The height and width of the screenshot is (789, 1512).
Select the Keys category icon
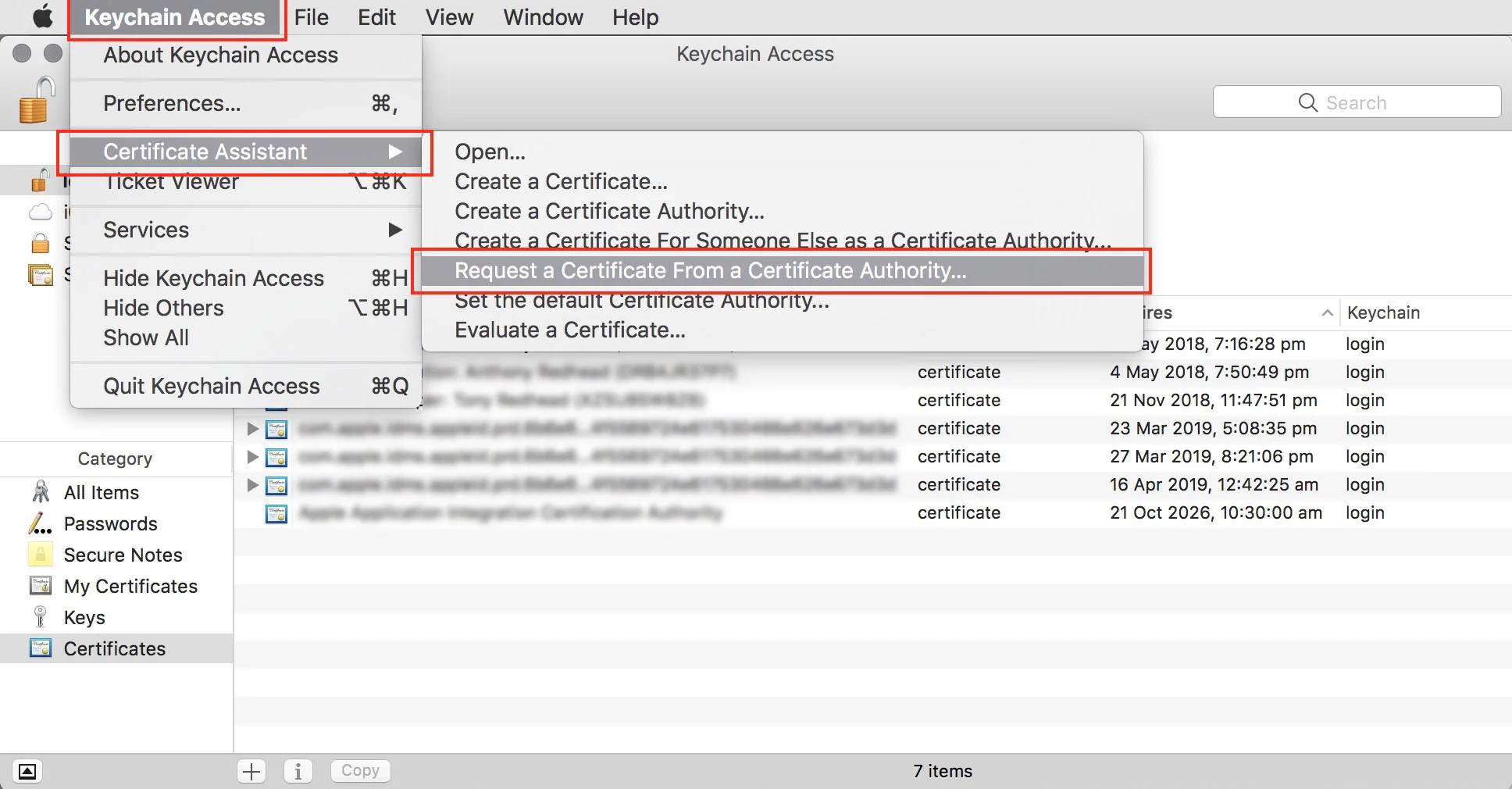point(41,617)
